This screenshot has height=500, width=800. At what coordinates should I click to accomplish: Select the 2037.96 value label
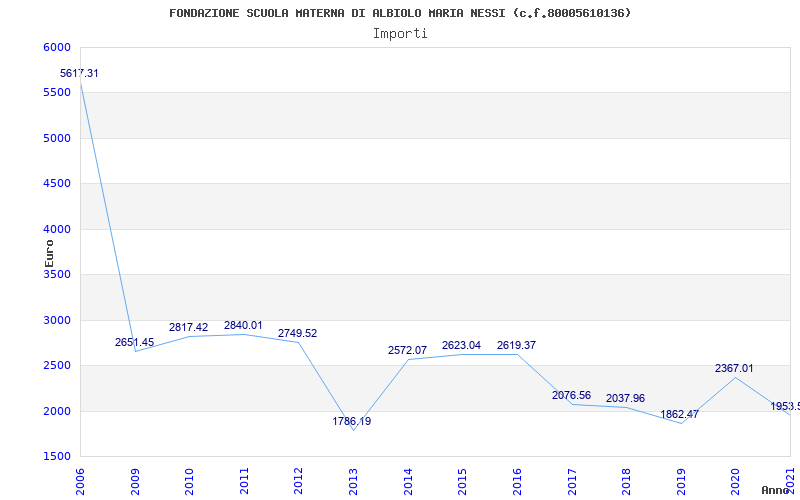pyautogui.click(x=626, y=398)
